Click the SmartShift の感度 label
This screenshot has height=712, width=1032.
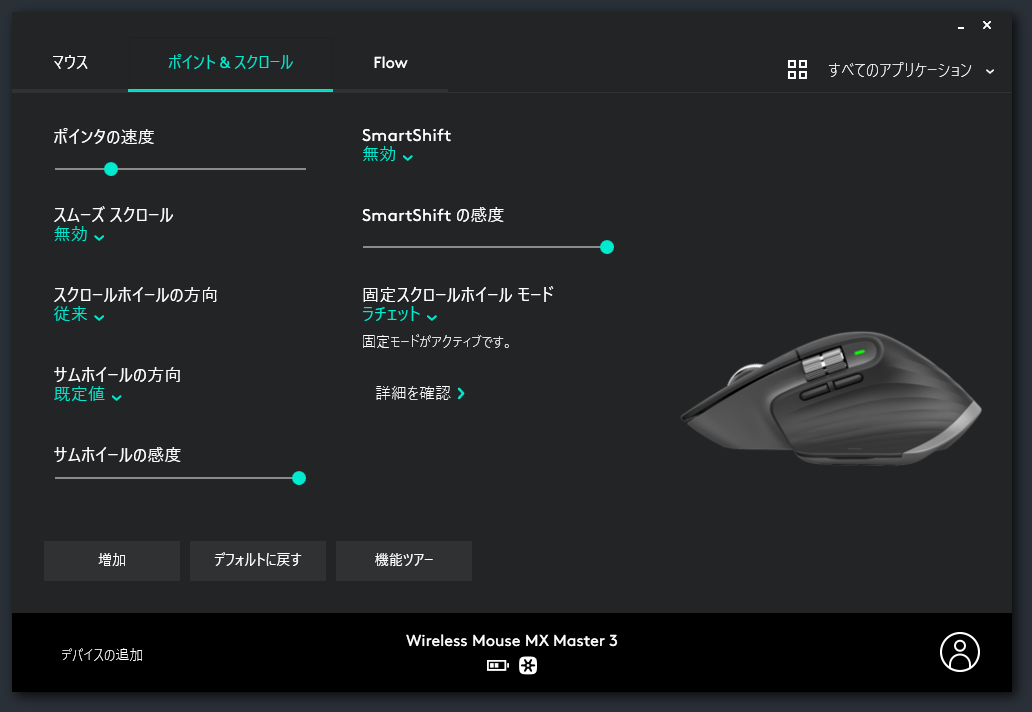(432, 215)
